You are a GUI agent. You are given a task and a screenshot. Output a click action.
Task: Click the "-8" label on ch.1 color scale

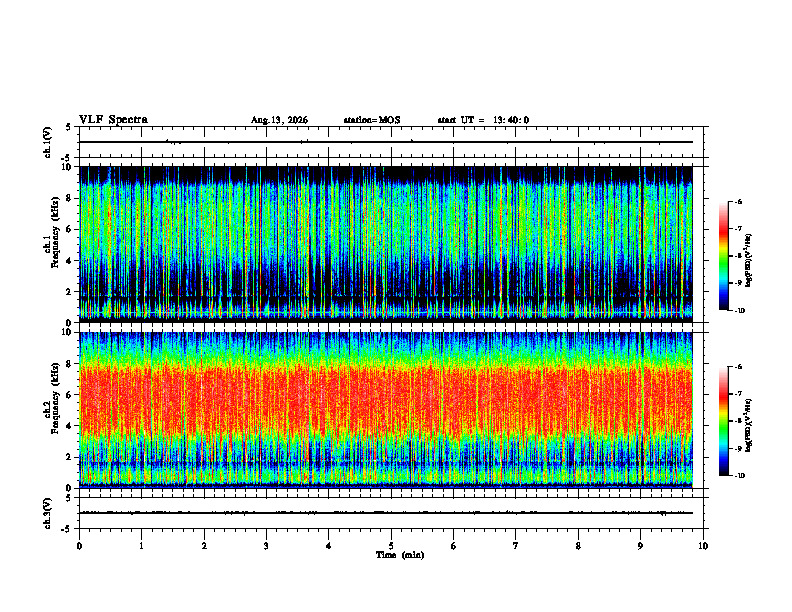(738, 256)
